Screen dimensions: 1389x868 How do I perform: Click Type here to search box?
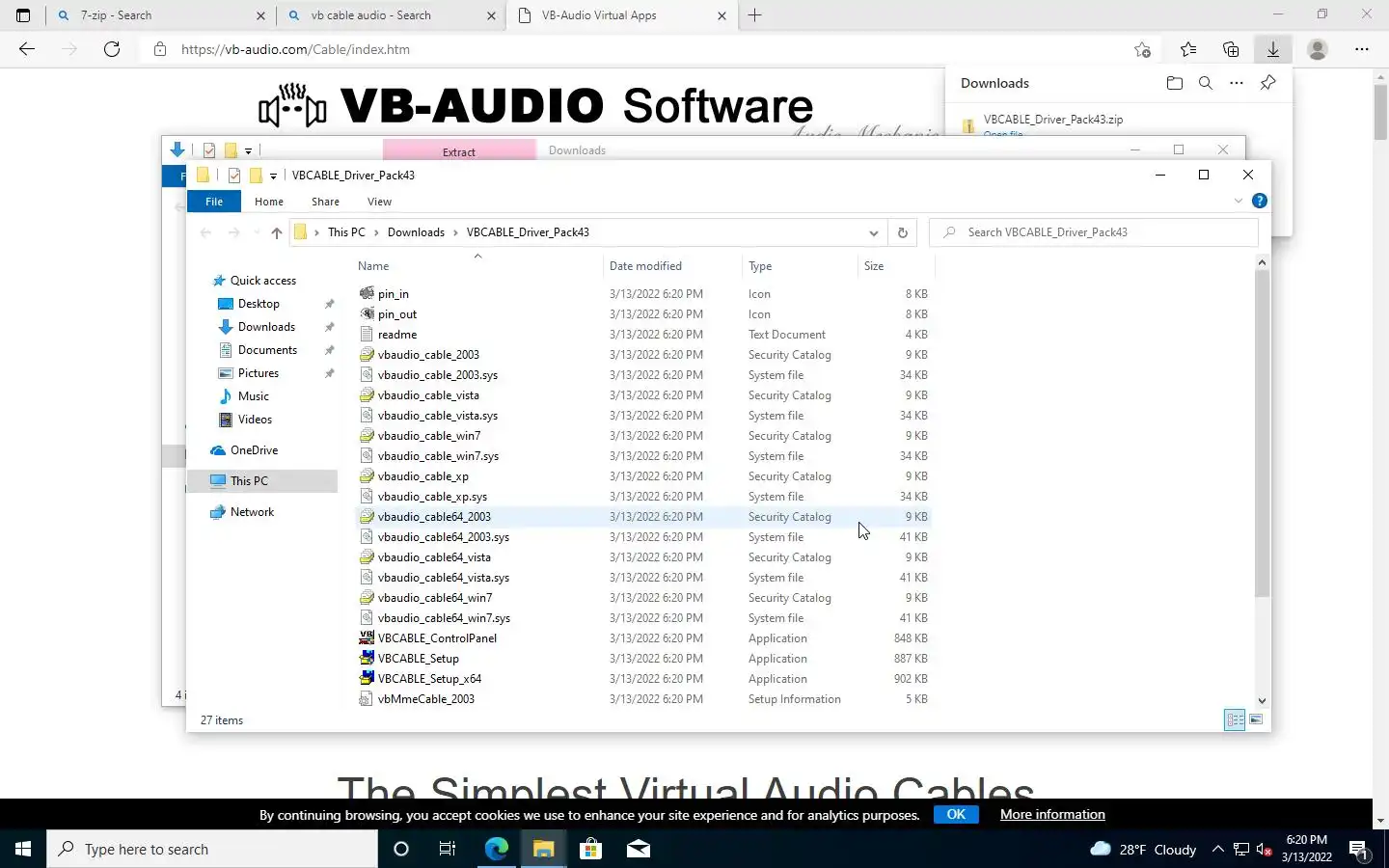pyautogui.click(x=212, y=849)
